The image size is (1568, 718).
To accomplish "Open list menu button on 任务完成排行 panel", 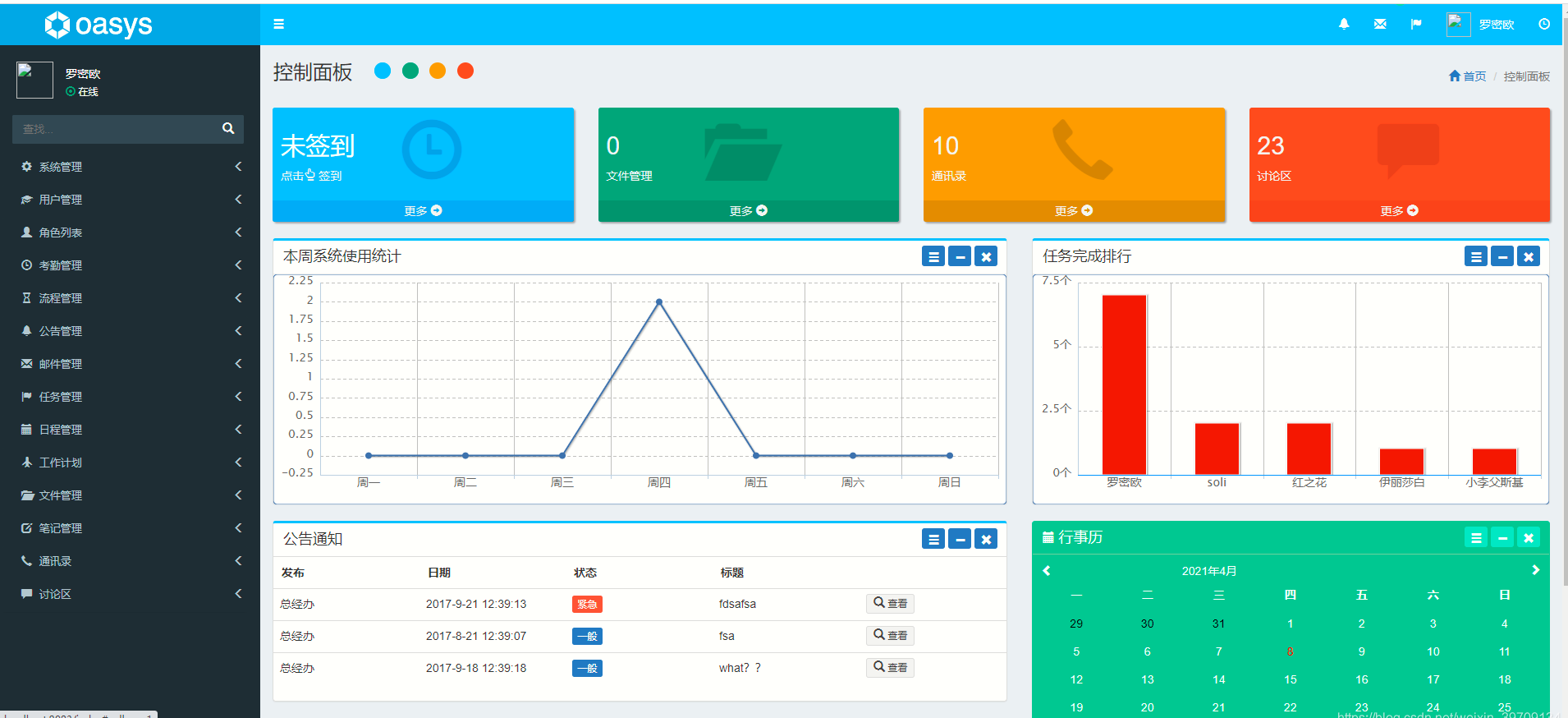I will [x=1476, y=256].
